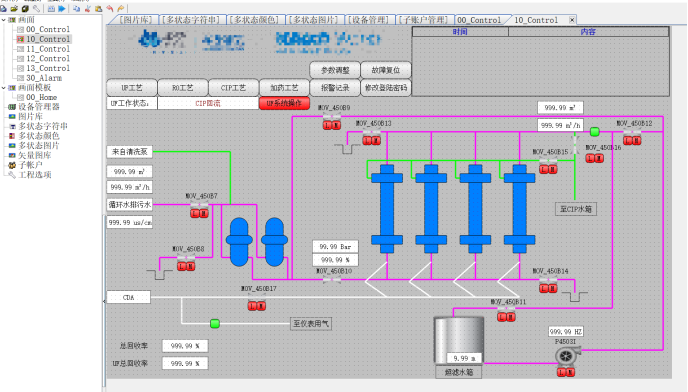The width and height of the screenshot is (688, 392).
Task: Click the scissors cut toolbar icon
Action: pos(88,8)
